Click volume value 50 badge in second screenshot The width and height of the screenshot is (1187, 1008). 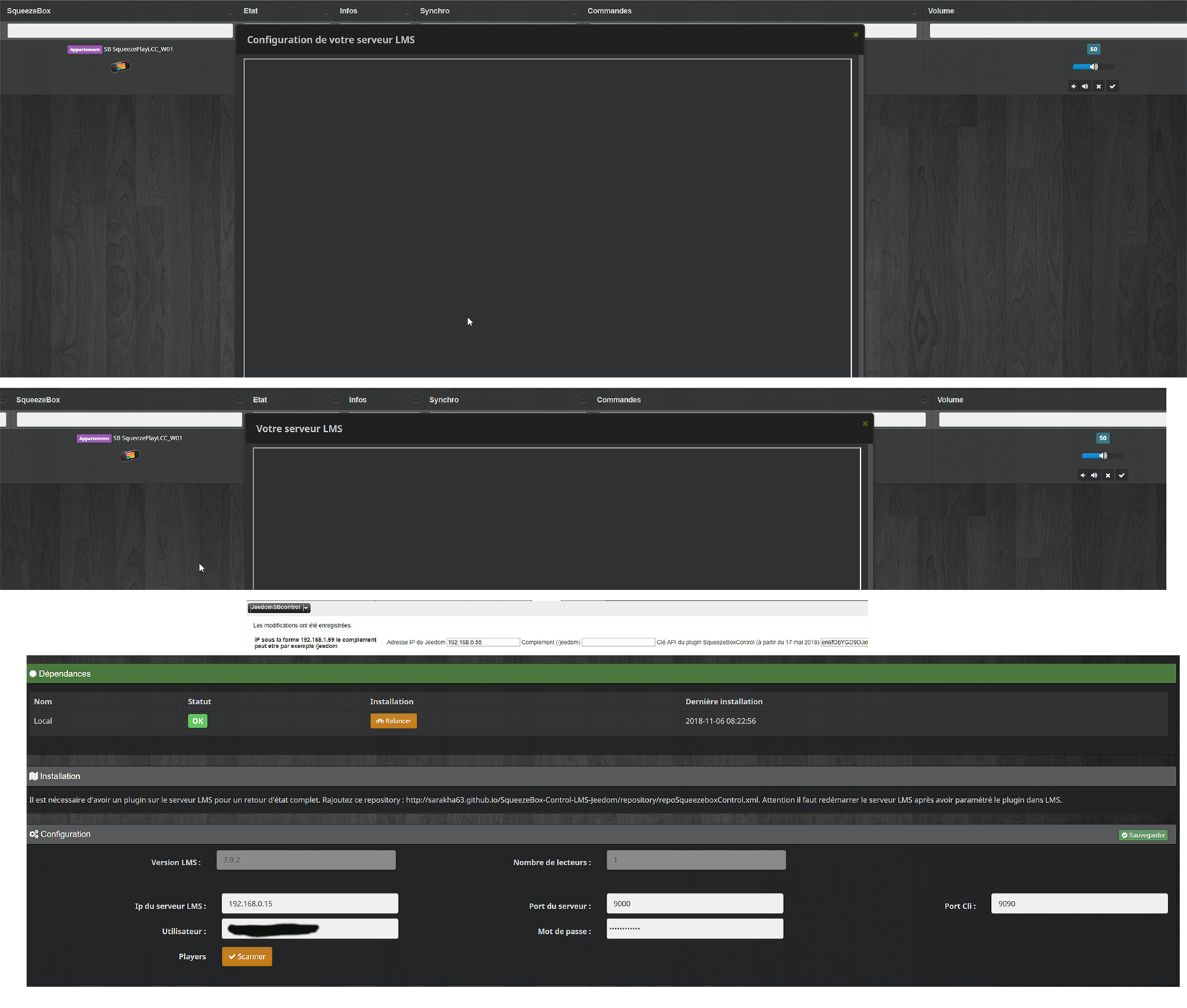1102,439
